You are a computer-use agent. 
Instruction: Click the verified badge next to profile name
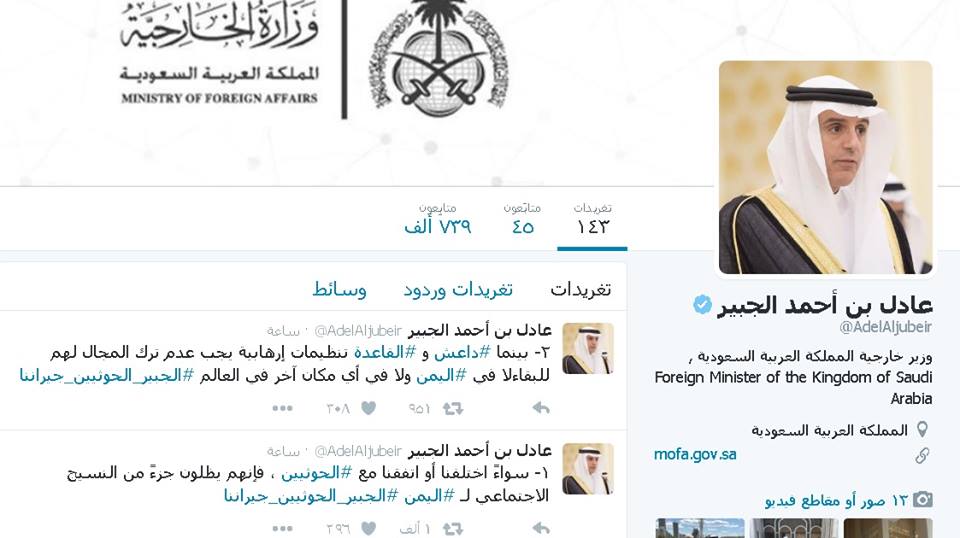click(x=702, y=305)
